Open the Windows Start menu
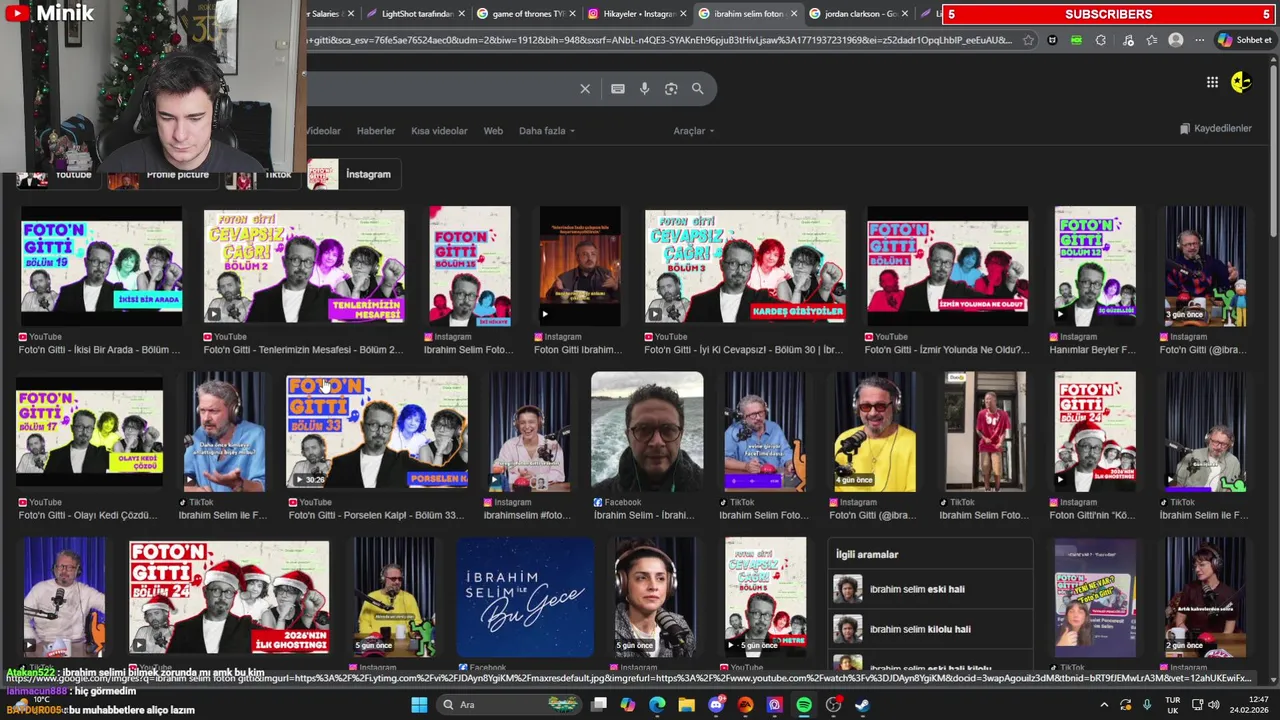1280x720 pixels. [x=419, y=705]
